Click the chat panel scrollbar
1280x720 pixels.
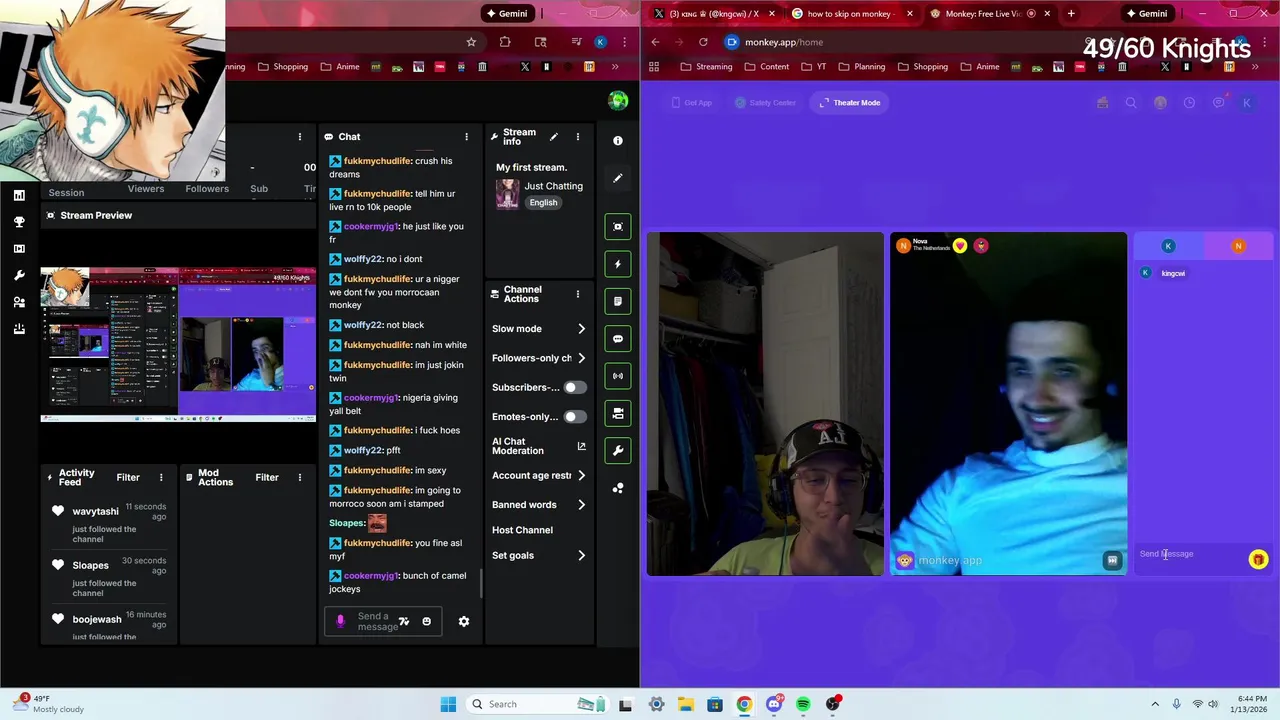point(481,584)
